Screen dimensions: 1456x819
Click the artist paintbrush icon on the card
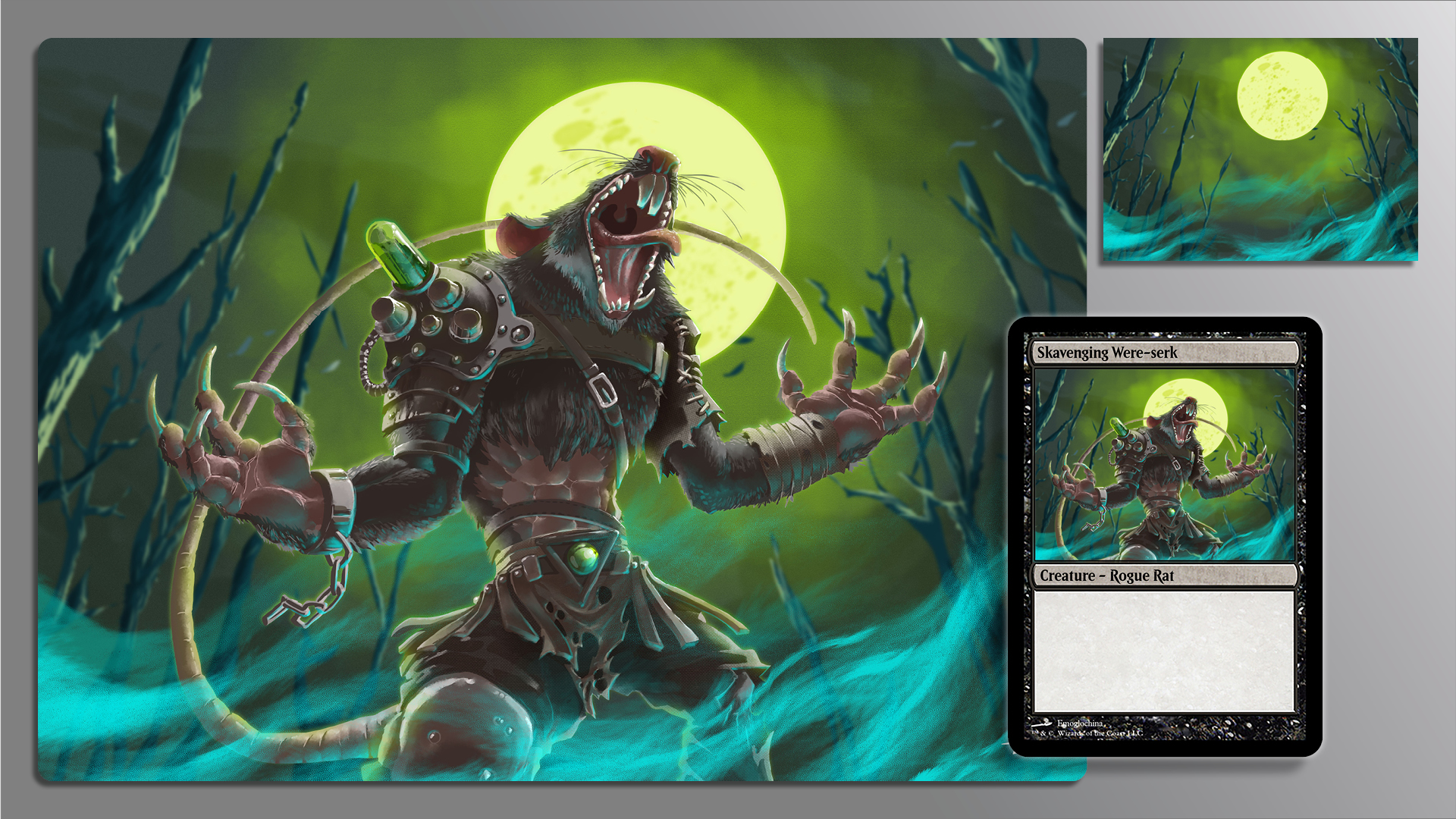1043,723
